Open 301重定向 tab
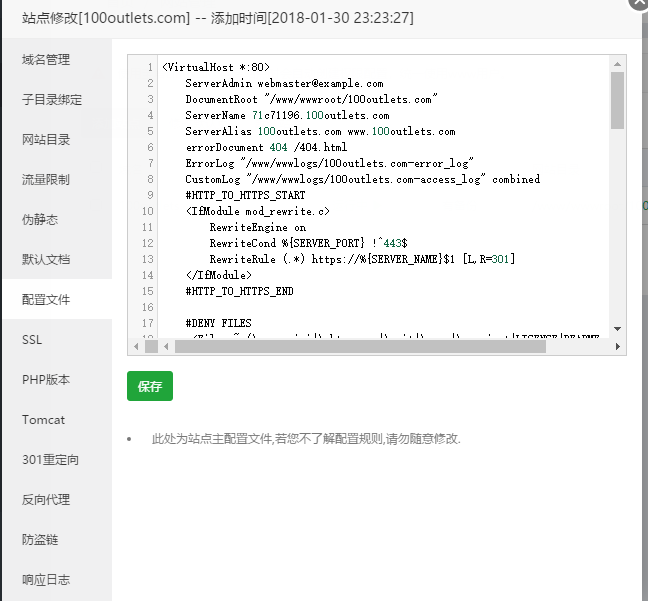This screenshot has width=648, height=601. coord(57,460)
